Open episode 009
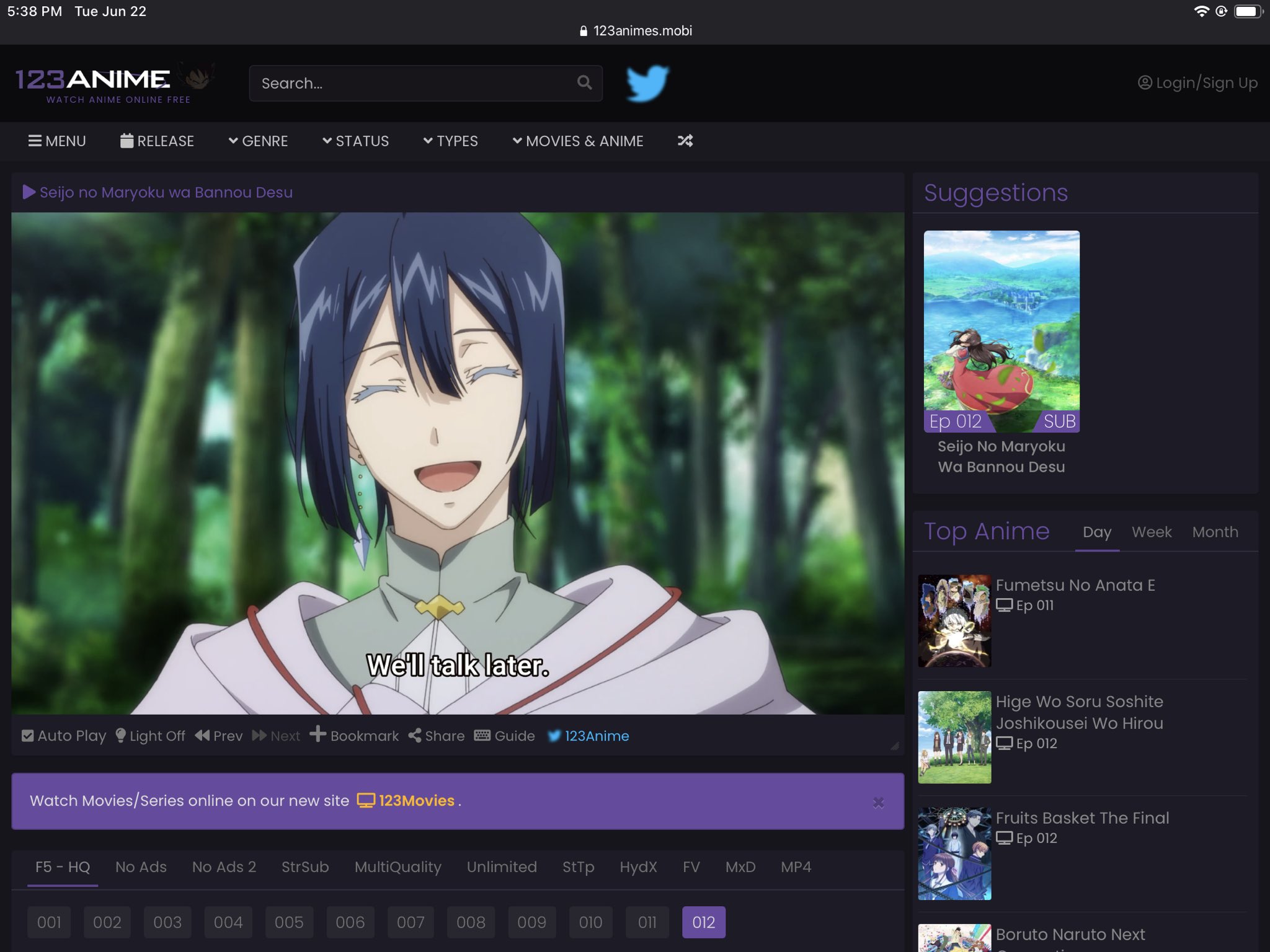 pyautogui.click(x=531, y=922)
